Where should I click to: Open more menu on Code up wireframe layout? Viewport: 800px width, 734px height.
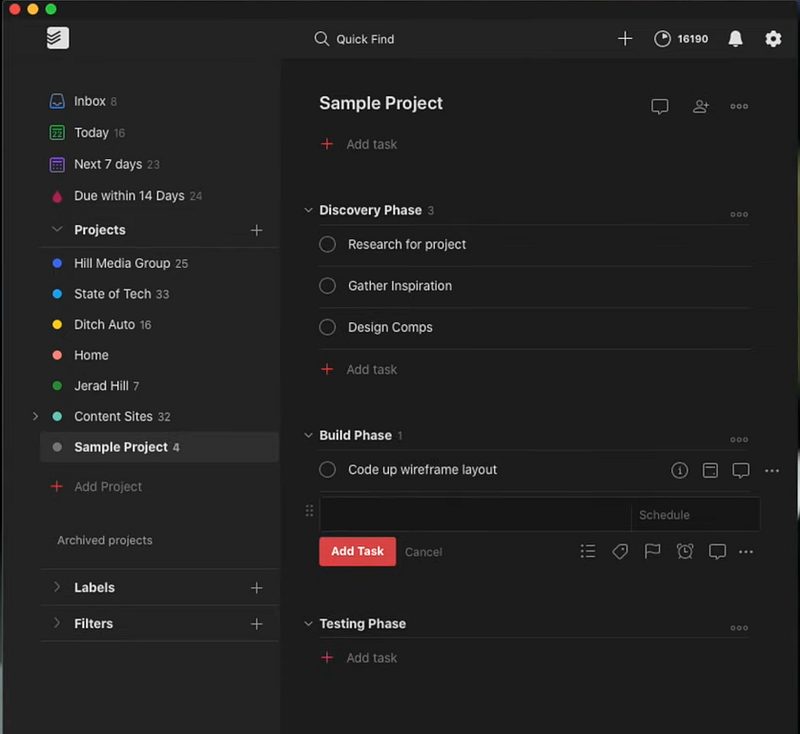771,470
